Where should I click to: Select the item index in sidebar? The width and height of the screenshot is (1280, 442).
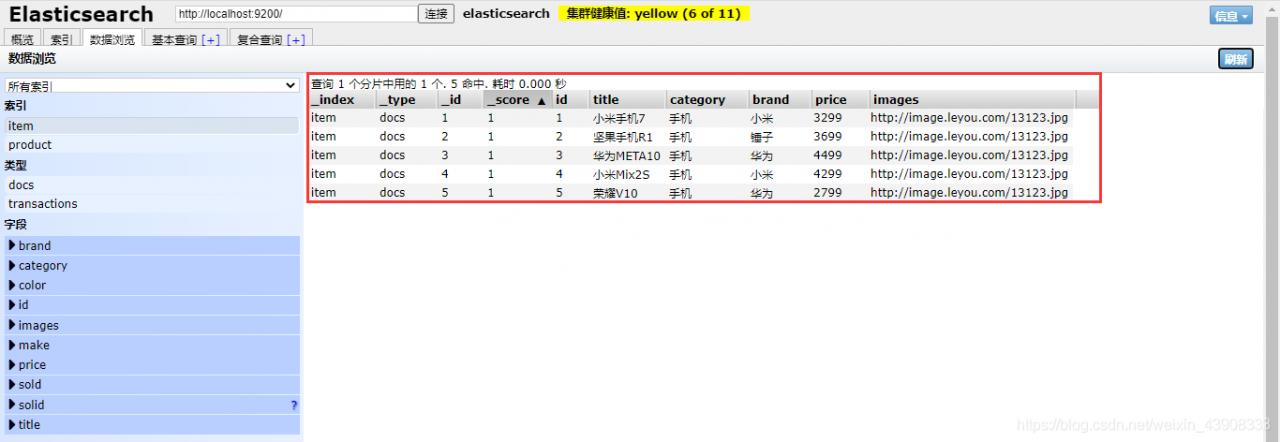(21, 126)
